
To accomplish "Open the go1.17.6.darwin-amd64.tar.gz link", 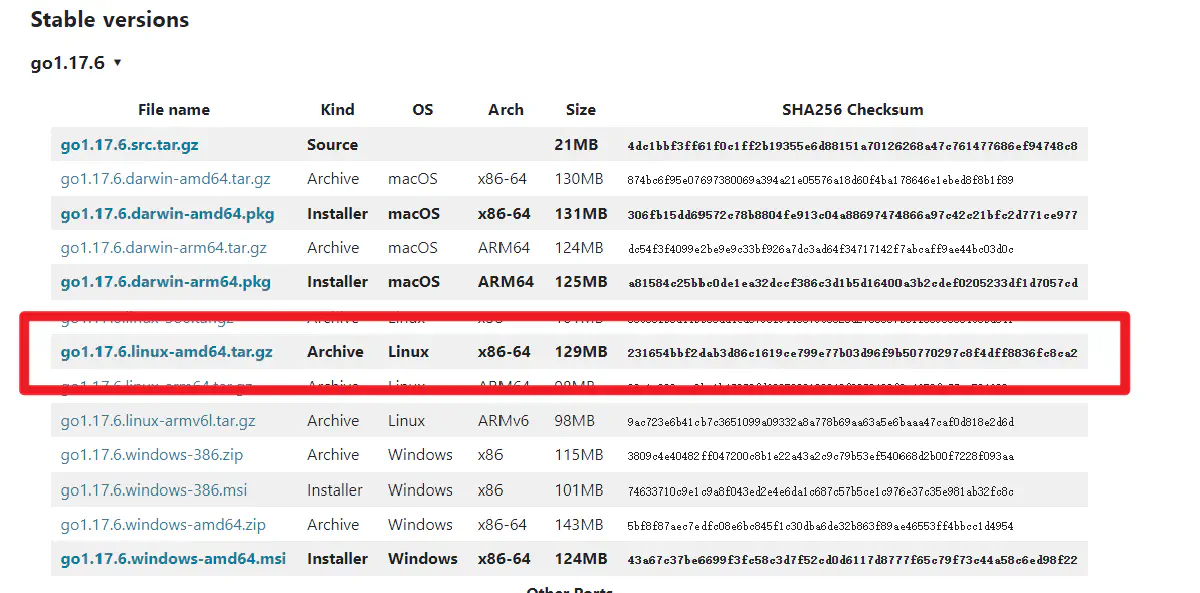I will [x=165, y=180].
